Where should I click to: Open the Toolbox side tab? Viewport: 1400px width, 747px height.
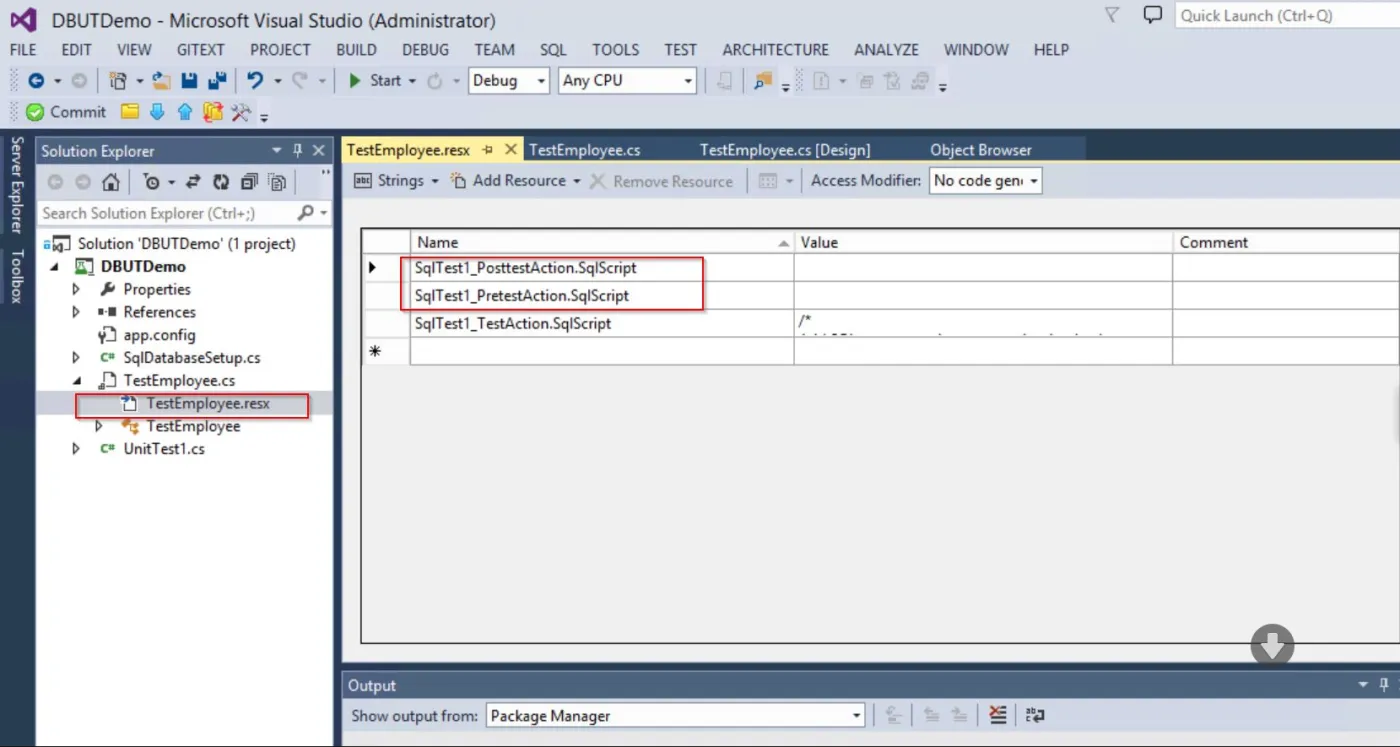[x=16, y=277]
